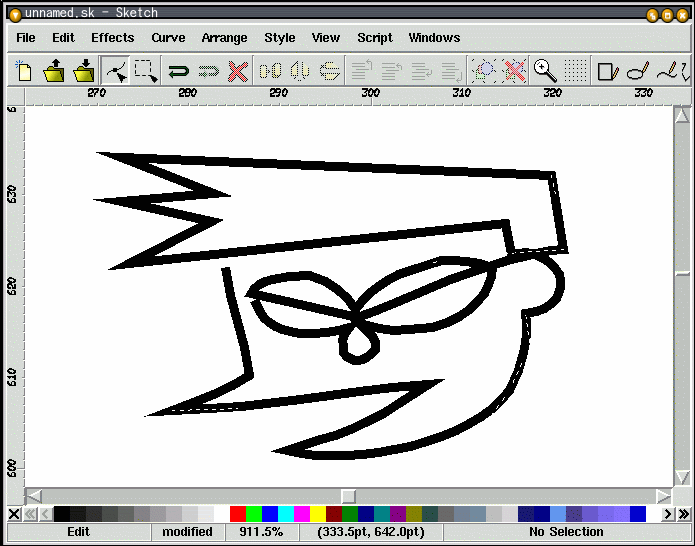Open the Edit menu
The image size is (695, 546).
pos(63,38)
